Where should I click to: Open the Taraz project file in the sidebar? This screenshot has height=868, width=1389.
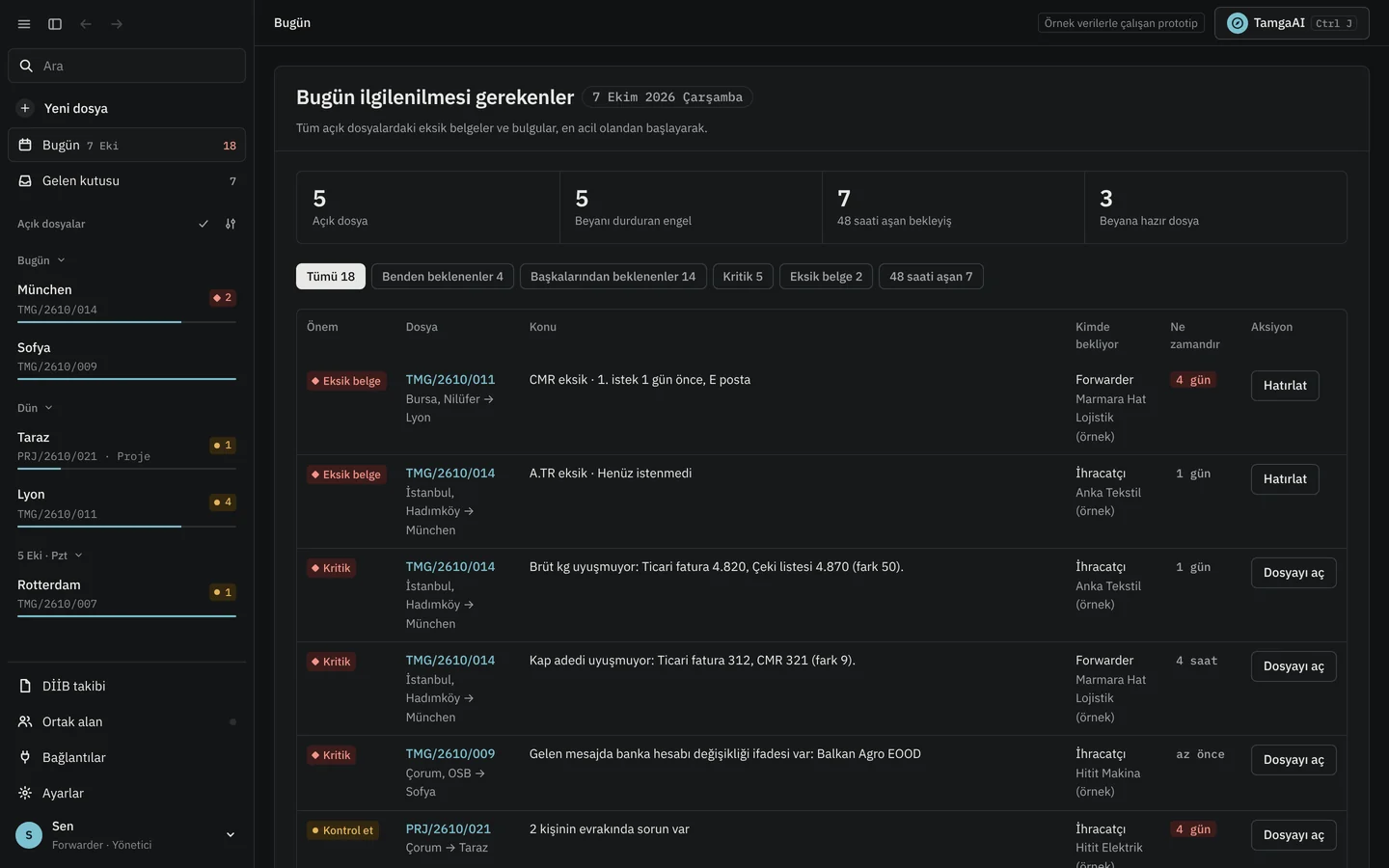[126, 447]
